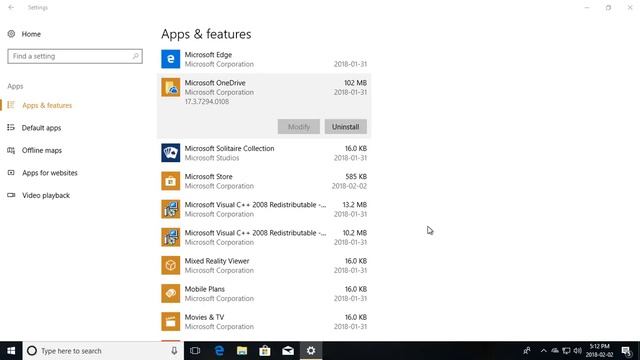Select the Mobile Plans entry name

[204, 289]
